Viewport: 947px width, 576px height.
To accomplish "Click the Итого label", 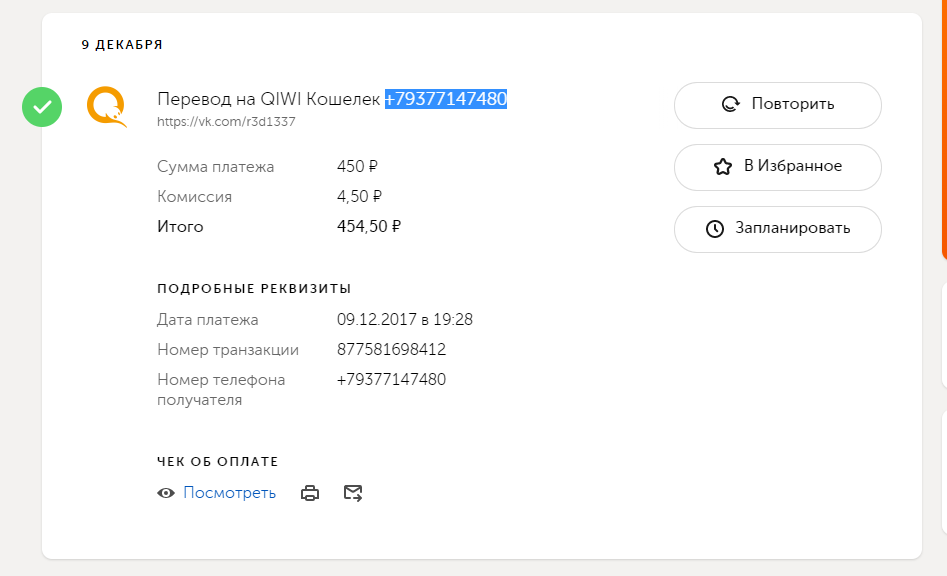I will 180,226.
